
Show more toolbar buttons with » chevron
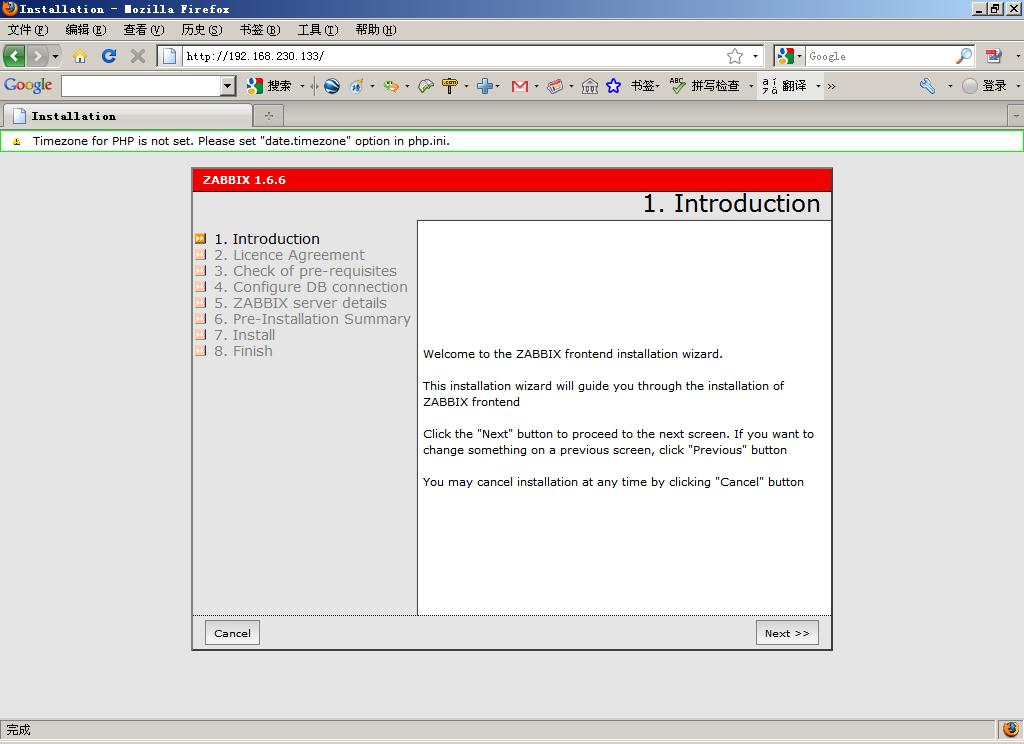click(831, 86)
